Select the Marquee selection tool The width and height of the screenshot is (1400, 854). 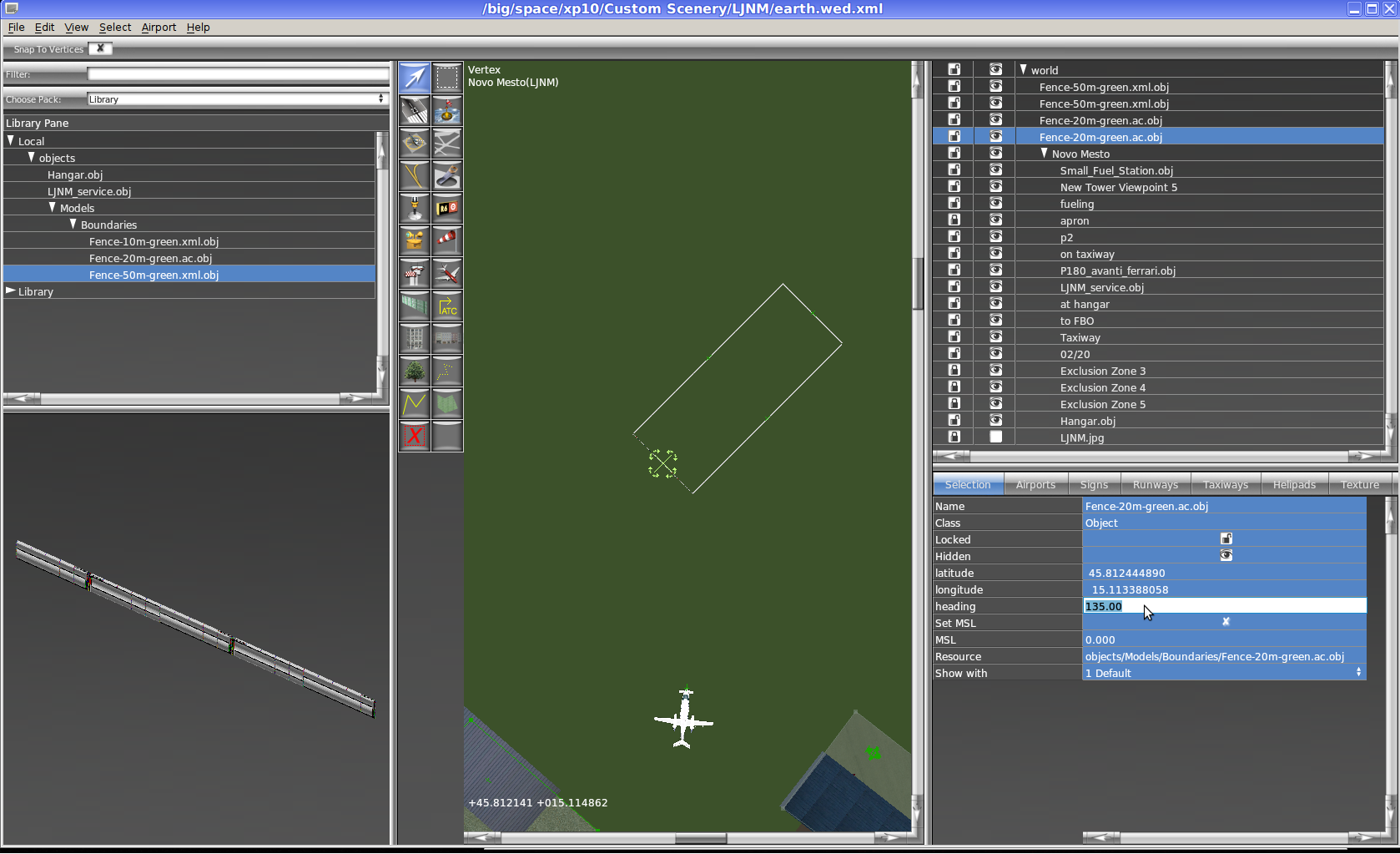(x=447, y=78)
